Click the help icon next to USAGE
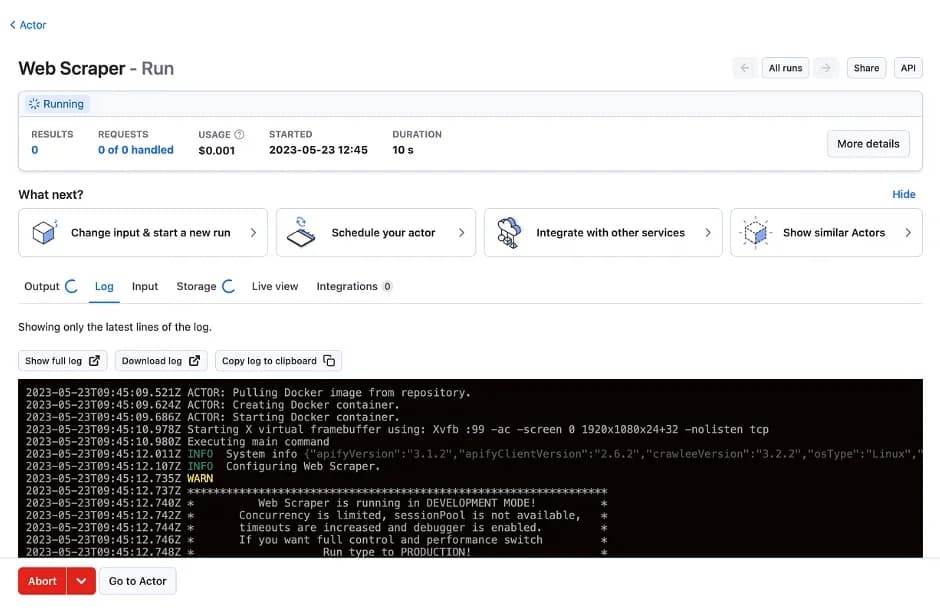This screenshot has height=615, width=940. (239, 134)
